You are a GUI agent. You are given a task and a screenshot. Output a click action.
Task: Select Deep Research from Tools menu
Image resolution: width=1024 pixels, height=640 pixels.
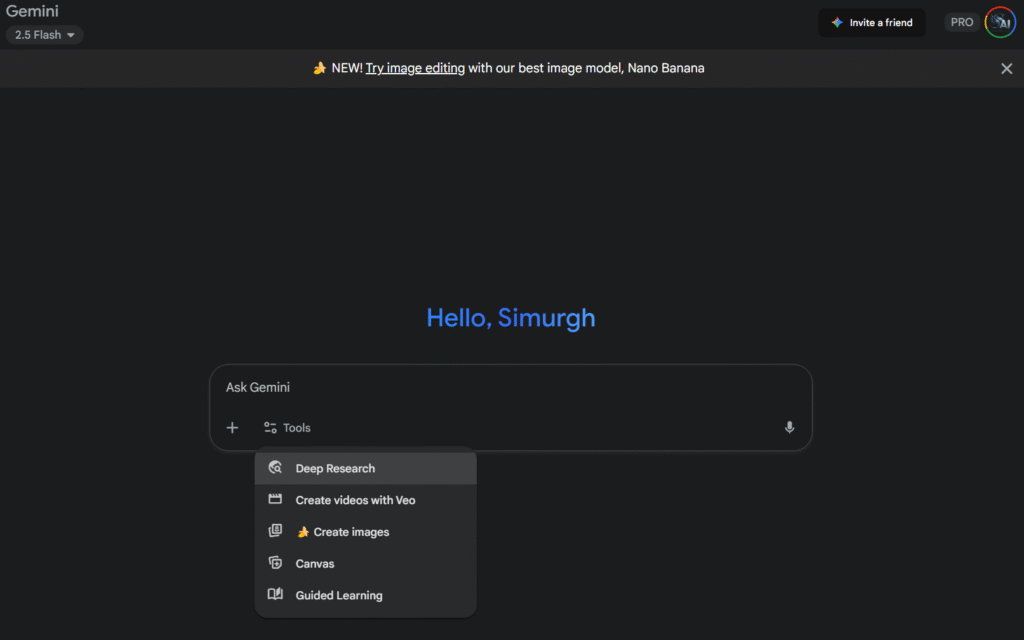pos(335,468)
